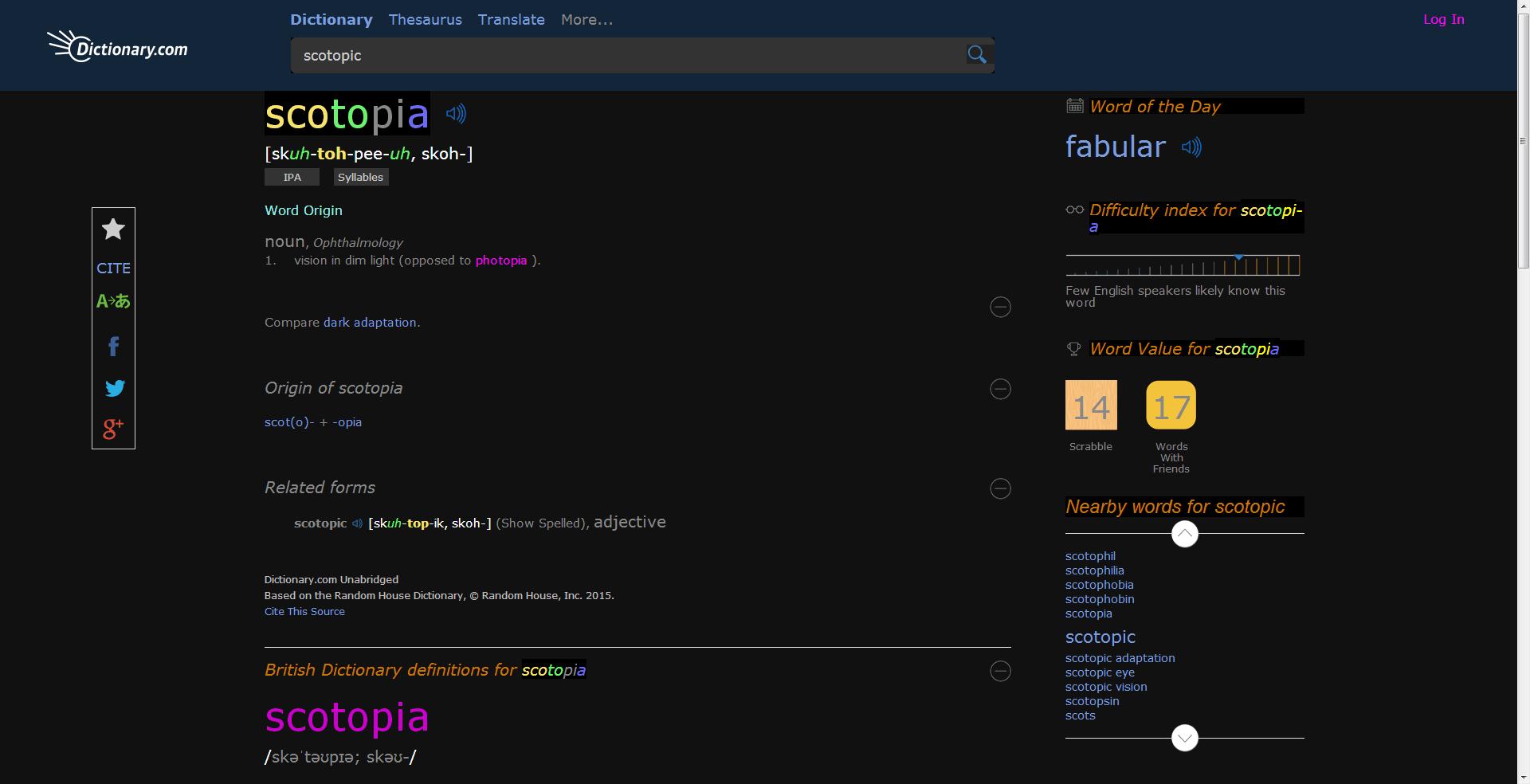
Task: Show Spelled pronunciation for scotopic
Action: click(543, 523)
